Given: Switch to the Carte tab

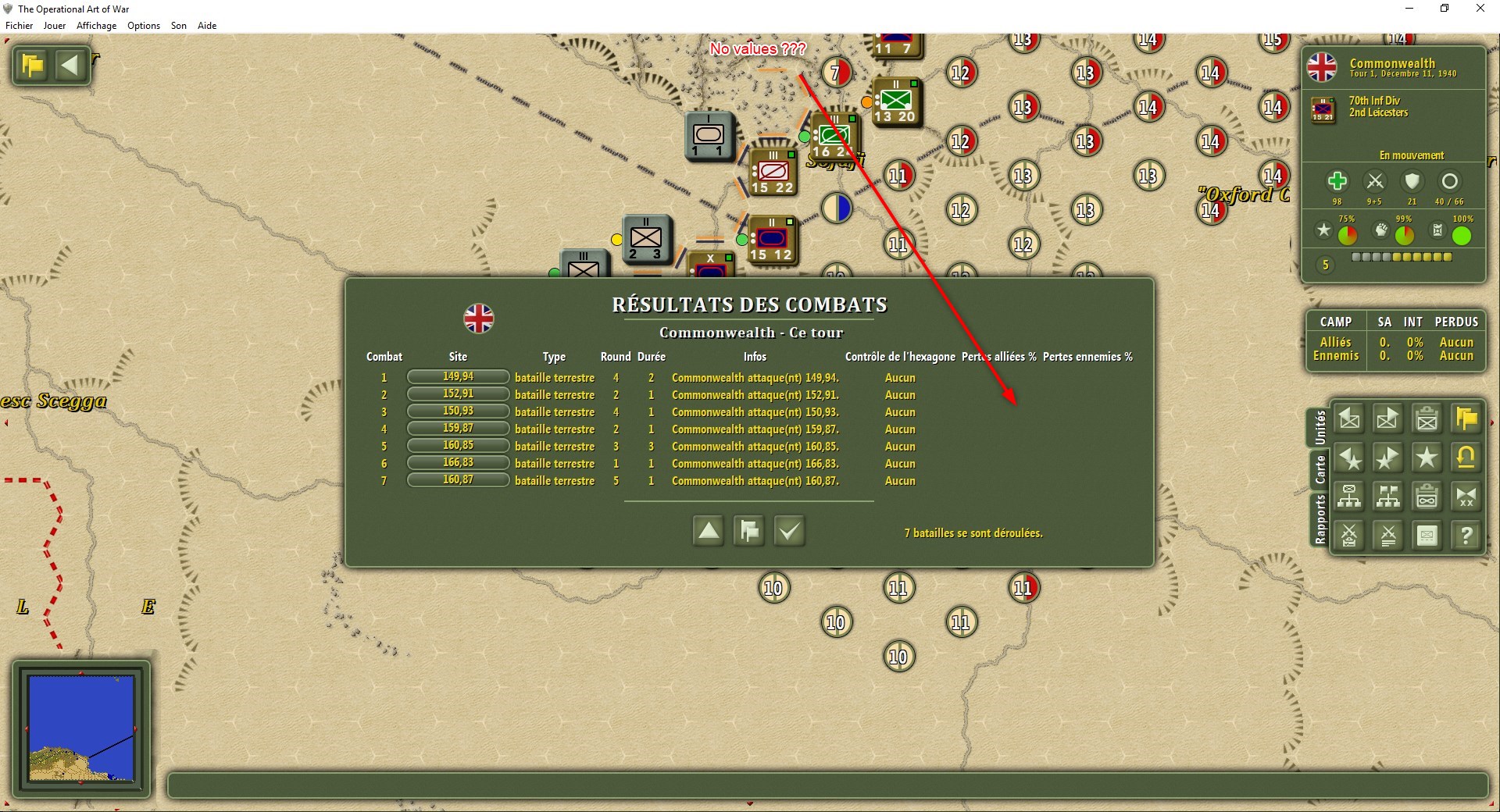Looking at the screenshot, I should pyautogui.click(x=1320, y=471).
